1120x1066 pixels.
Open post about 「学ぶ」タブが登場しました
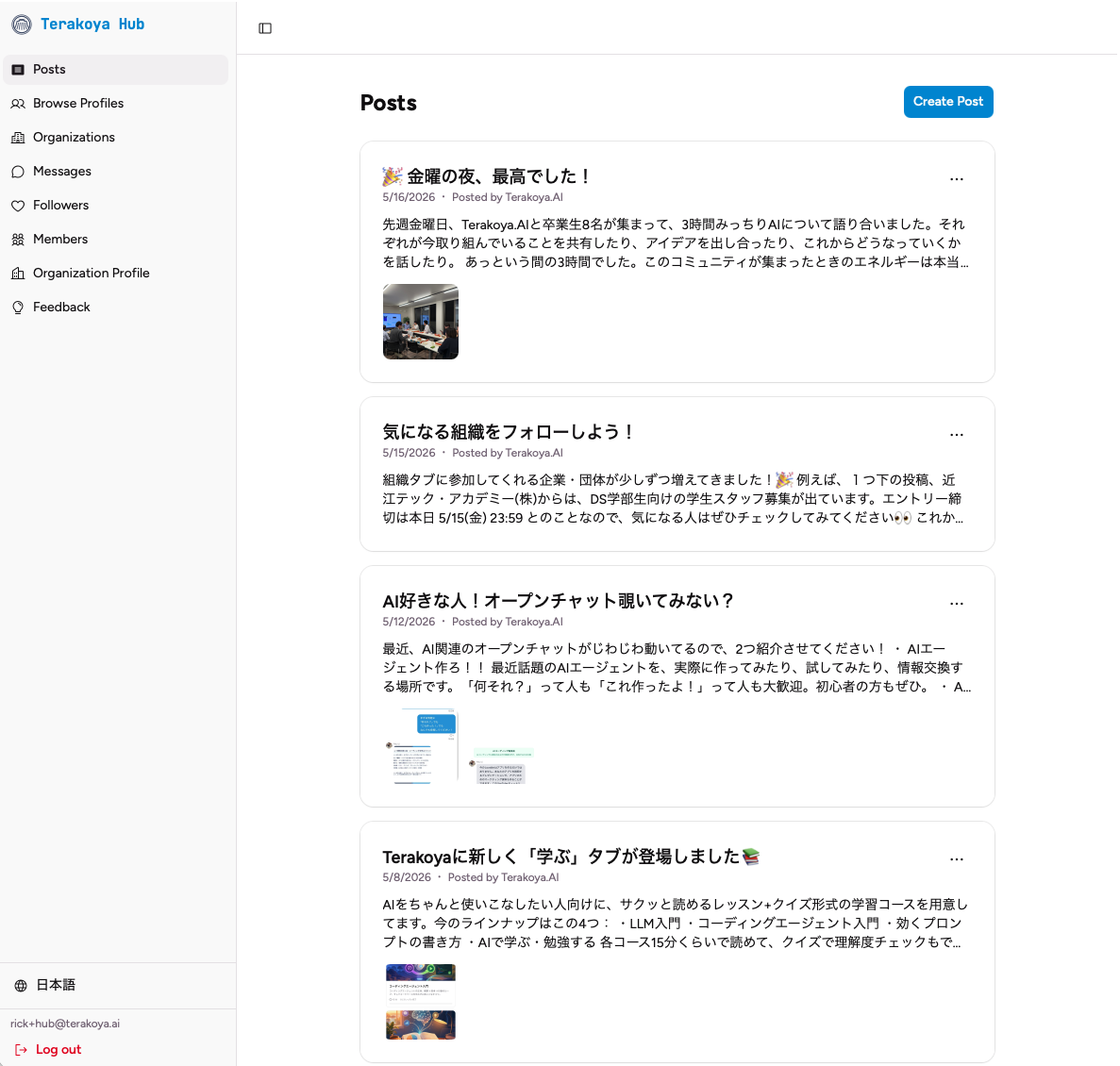(x=571, y=856)
